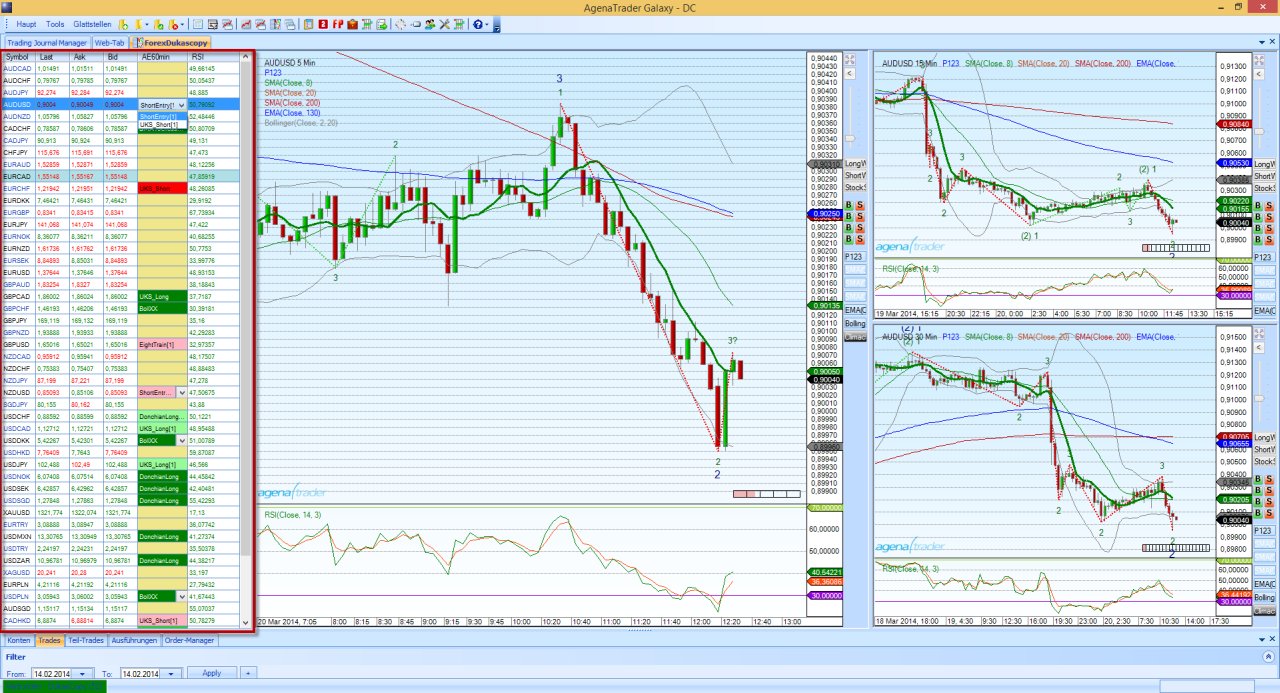Open the Order-Manager tab
This screenshot has height=693, width=1280.
coord(192,639)
